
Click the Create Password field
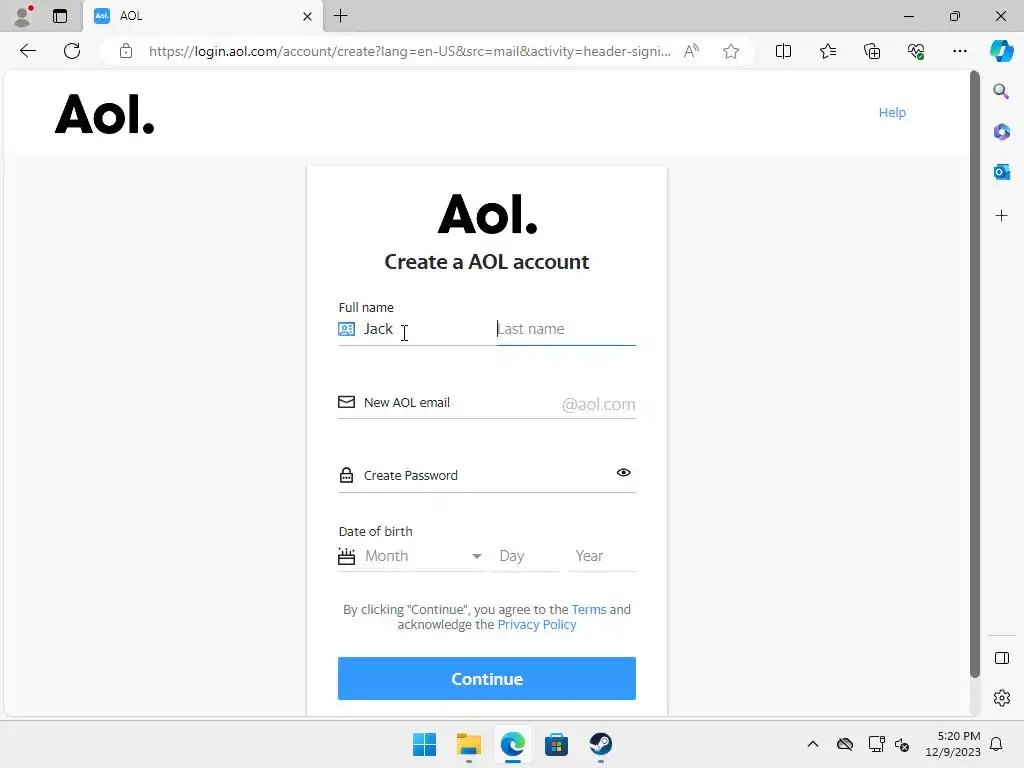(487, 475)
